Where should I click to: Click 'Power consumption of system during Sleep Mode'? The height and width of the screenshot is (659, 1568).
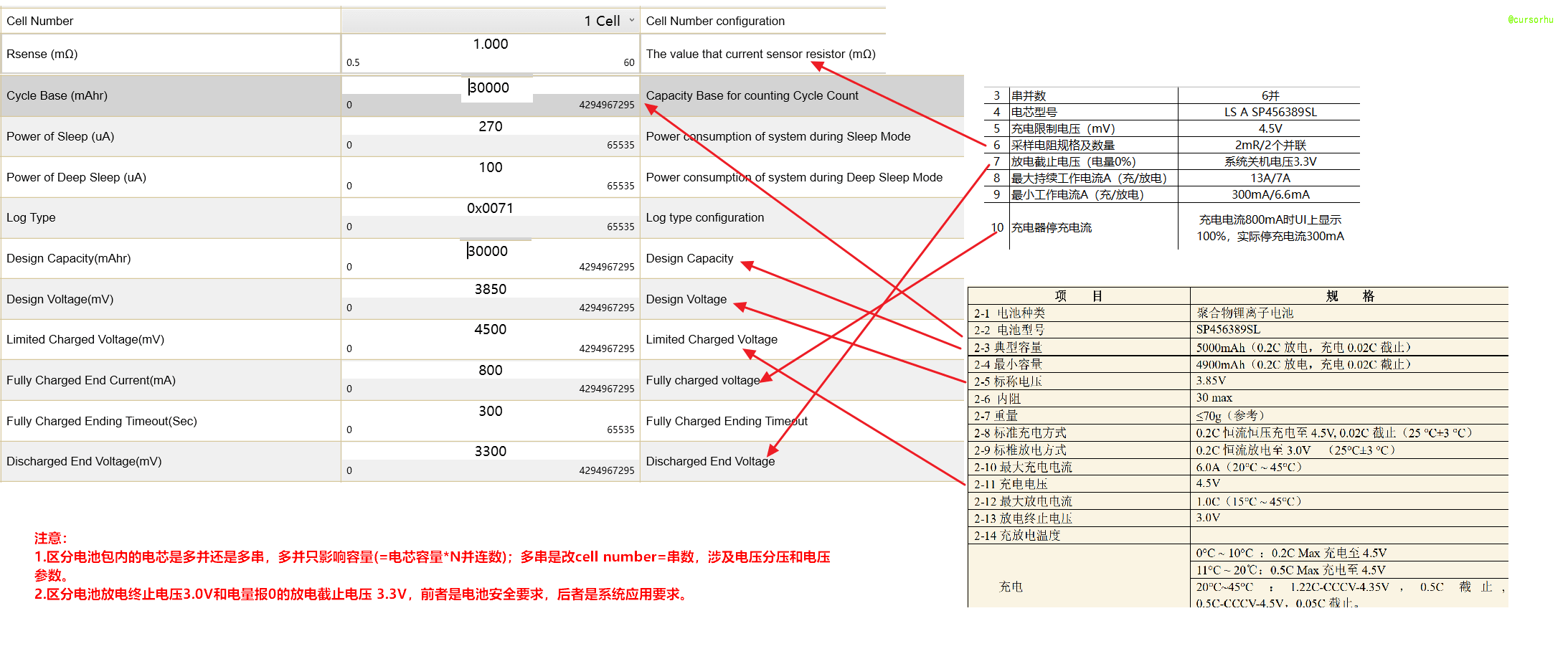pos(778,137)
